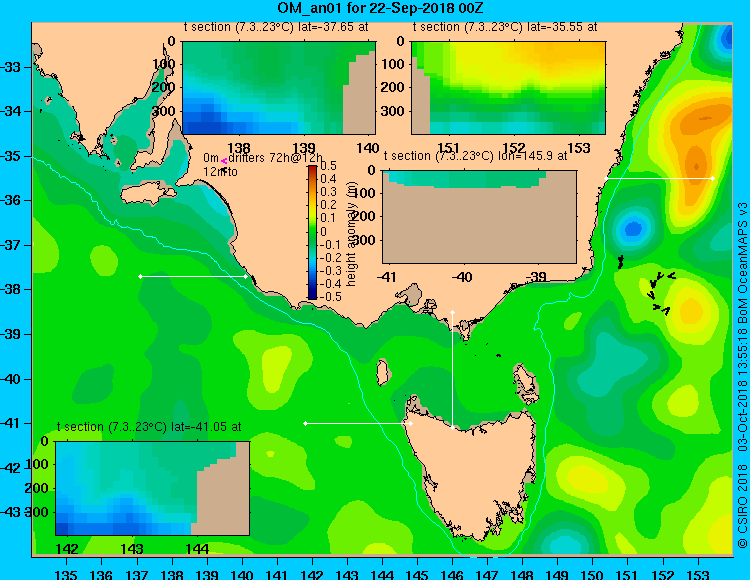The image size is (750, 580).
Task: Select the 't section (7.3..23°C) lon=145.9 at' caption
Action: click(x=475, y=156)
